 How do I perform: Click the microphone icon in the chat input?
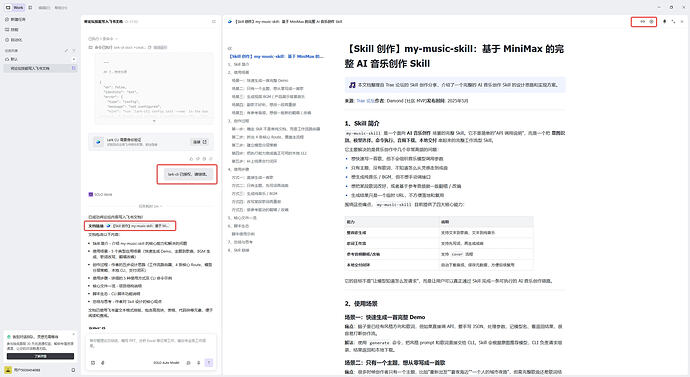[x=198, y=362]
